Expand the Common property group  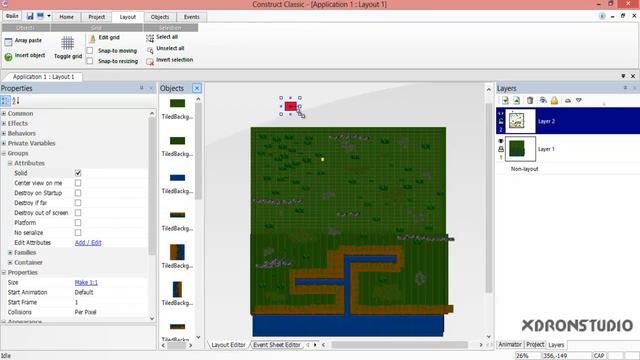click(x=4, y=113)
